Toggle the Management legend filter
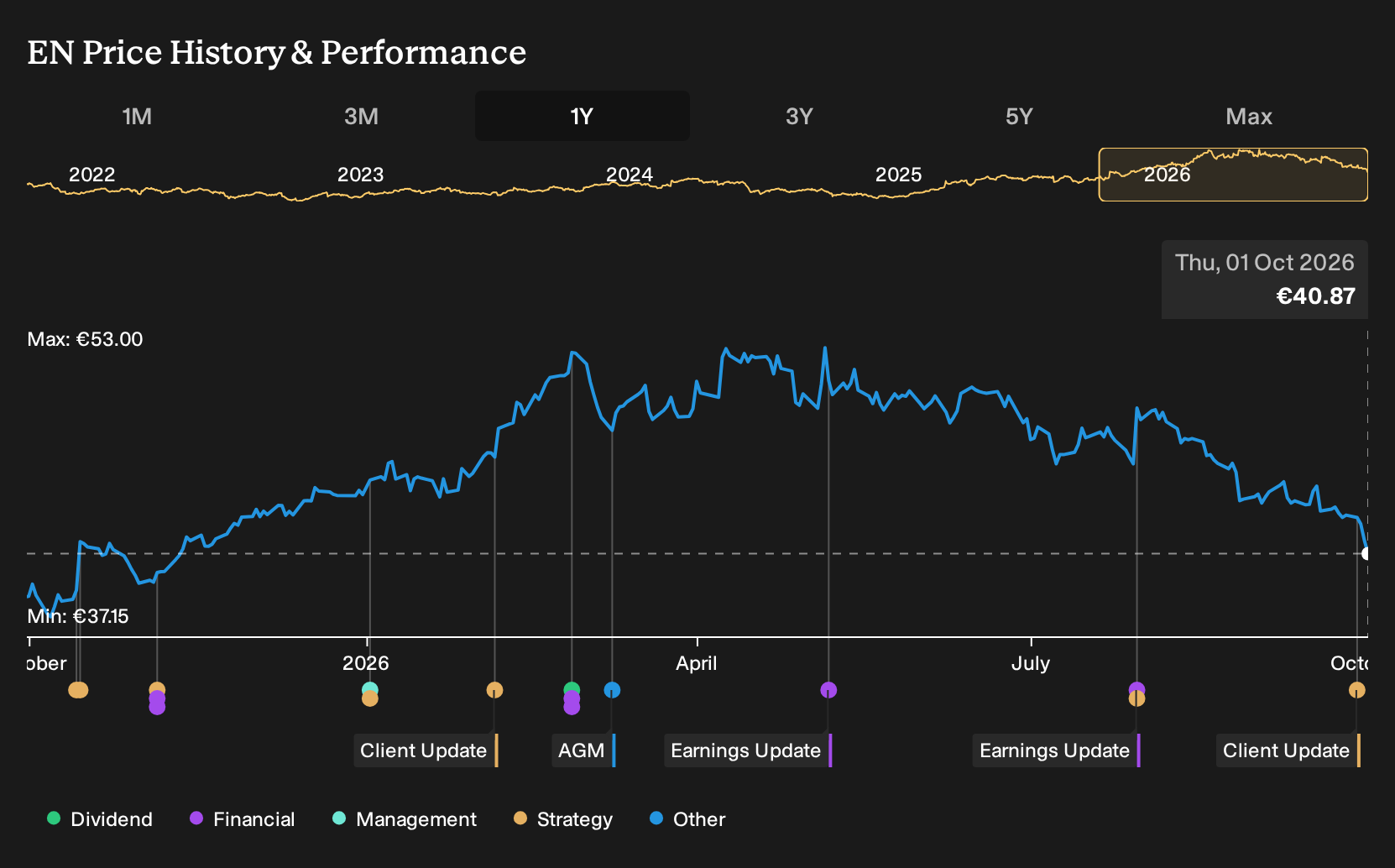This screenshot has height=868, width=1395. click(x=404, y=819)
